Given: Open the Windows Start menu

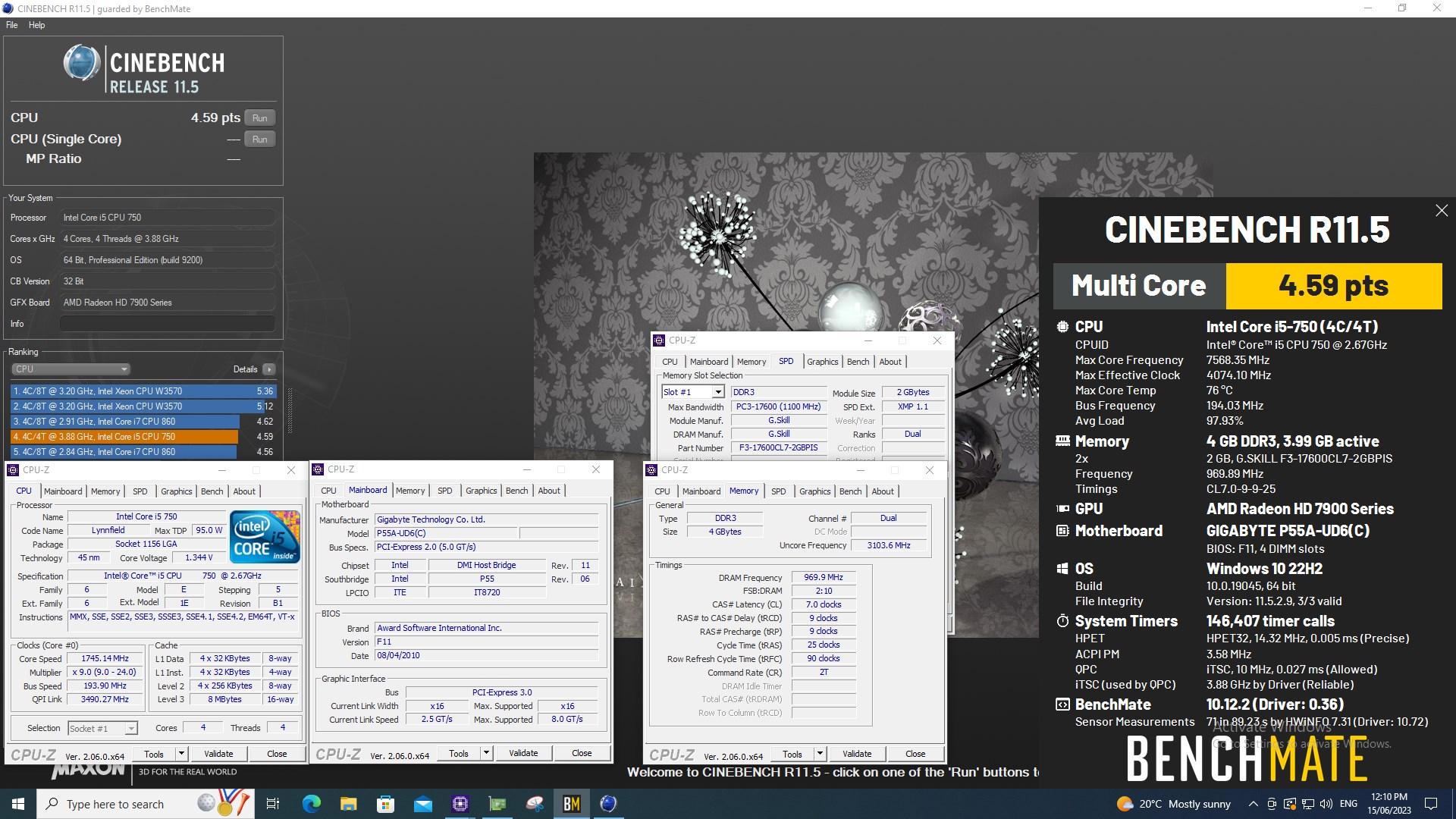Looking at the screenshot, I should pos(18,804).
